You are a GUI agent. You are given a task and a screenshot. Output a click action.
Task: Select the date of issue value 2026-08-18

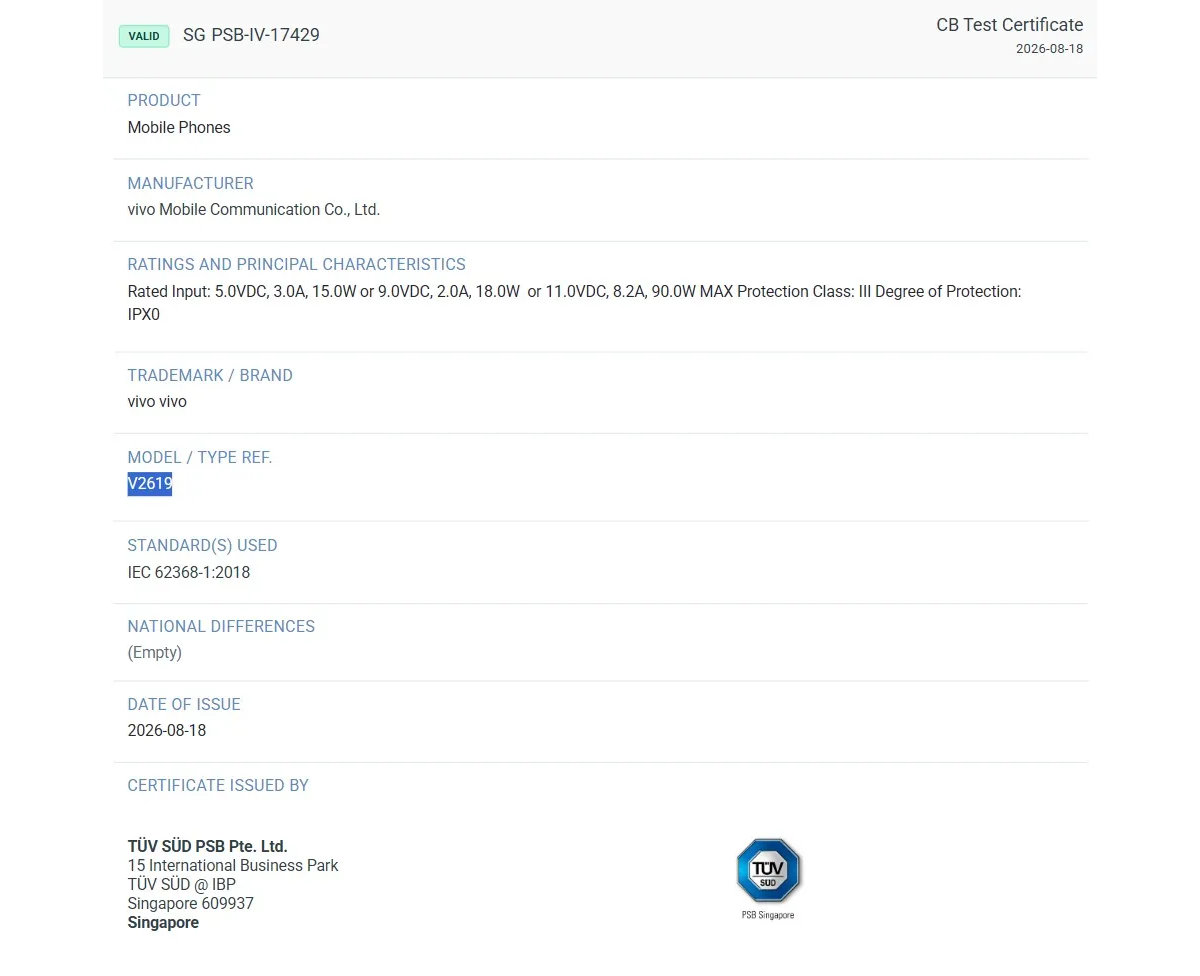(167, 730)
